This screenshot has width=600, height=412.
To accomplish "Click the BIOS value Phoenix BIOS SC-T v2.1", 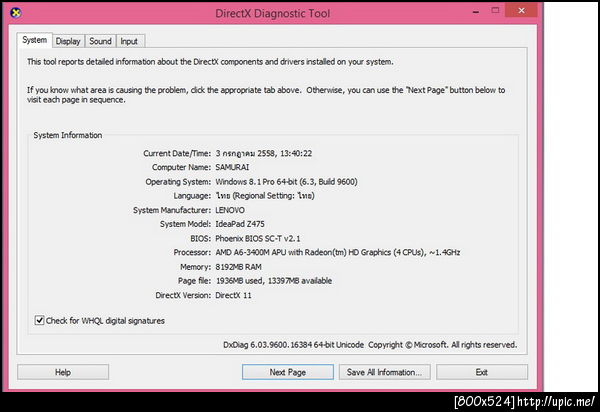I will tap(258, 238).
